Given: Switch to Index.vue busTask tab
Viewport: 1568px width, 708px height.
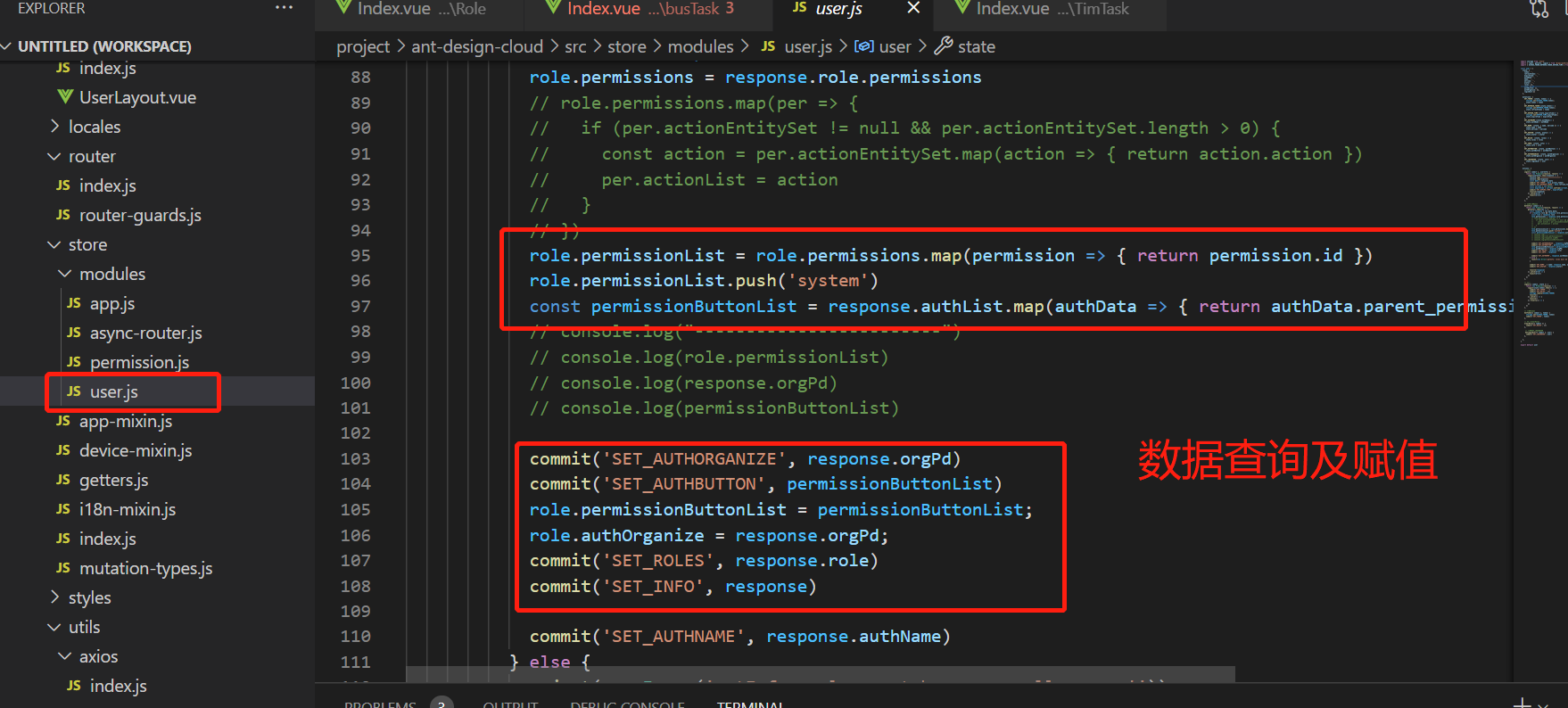Looking at the screenshot, I should pyautogui.click(x=649, y=9).
